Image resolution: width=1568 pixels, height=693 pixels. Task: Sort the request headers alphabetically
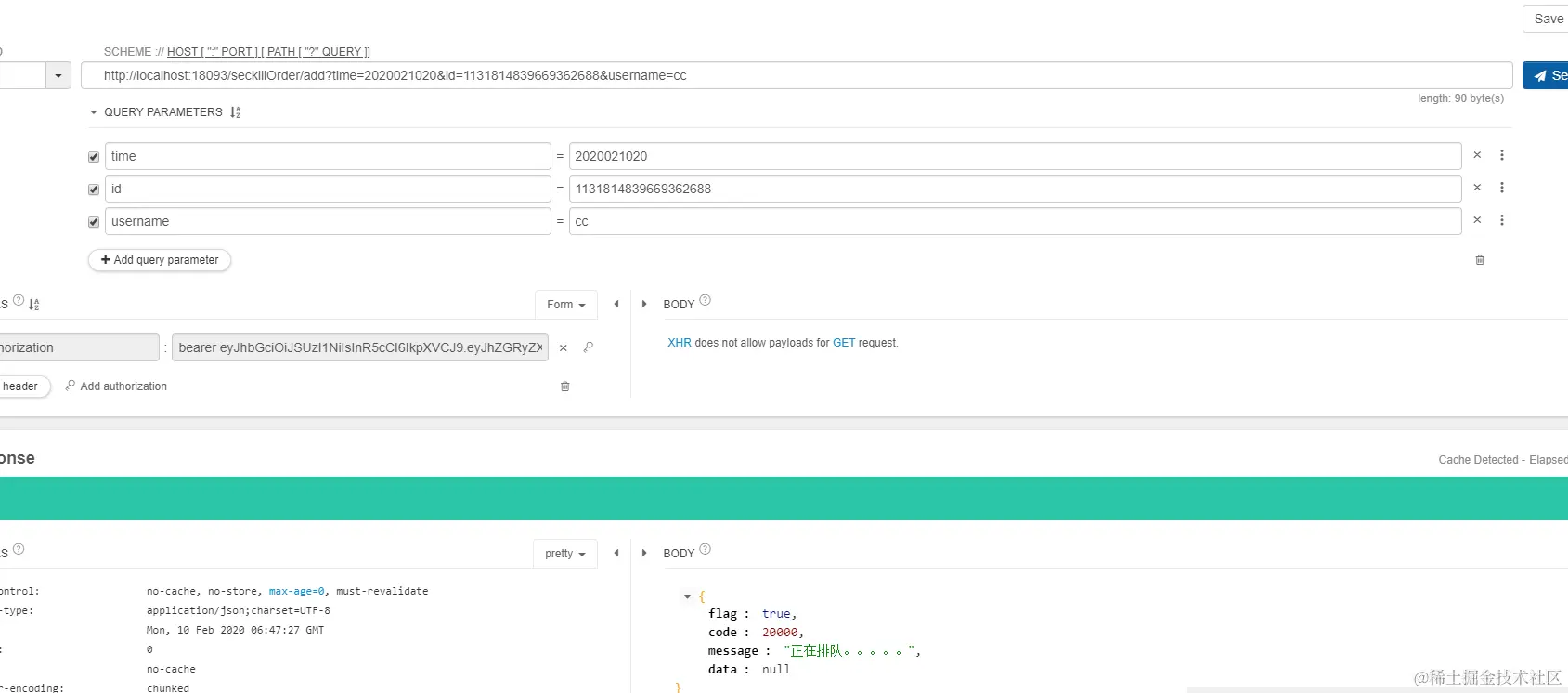(x=34, y=305)
